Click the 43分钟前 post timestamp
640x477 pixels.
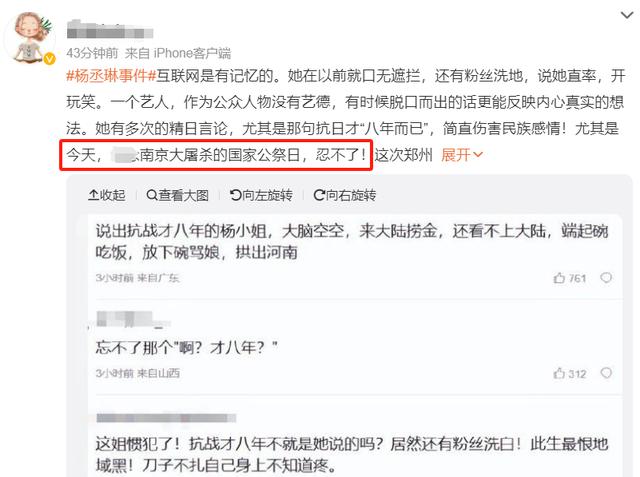[x=92, y=53]
